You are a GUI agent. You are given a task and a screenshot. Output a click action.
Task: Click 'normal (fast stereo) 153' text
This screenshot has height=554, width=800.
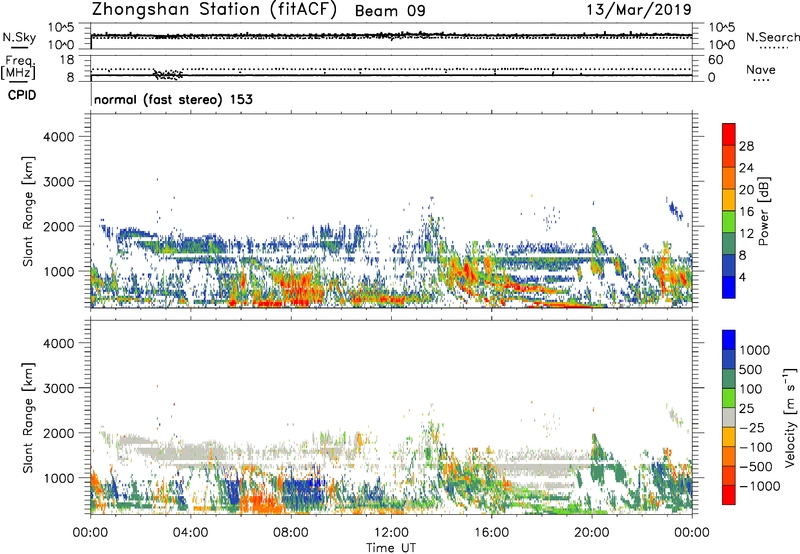(173, 99)
